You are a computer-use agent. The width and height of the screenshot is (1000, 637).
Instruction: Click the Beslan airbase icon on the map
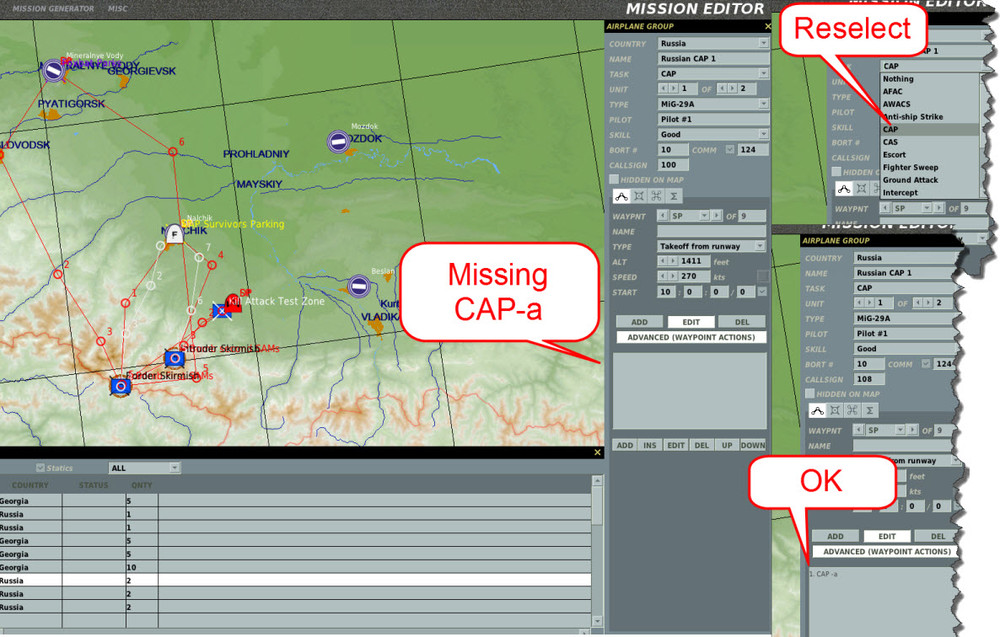(x=358, y=284)
